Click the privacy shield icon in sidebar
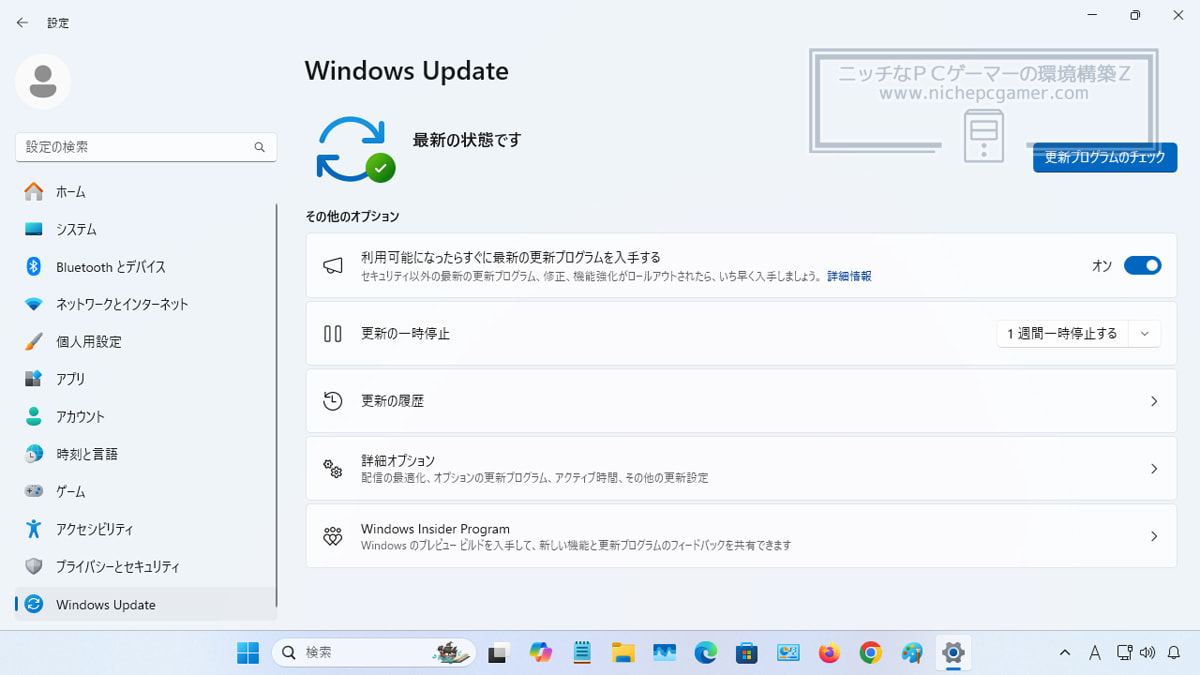 [x=34, y=566]
